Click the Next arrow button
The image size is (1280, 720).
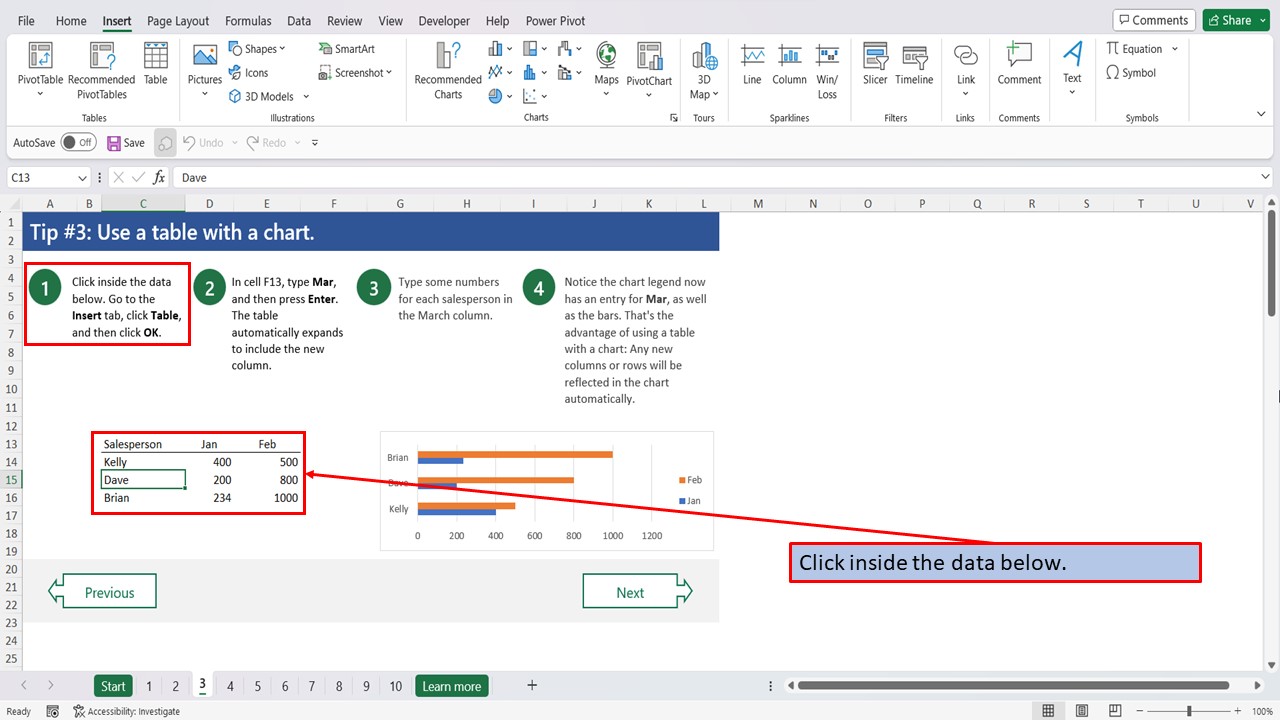point(637,592)
